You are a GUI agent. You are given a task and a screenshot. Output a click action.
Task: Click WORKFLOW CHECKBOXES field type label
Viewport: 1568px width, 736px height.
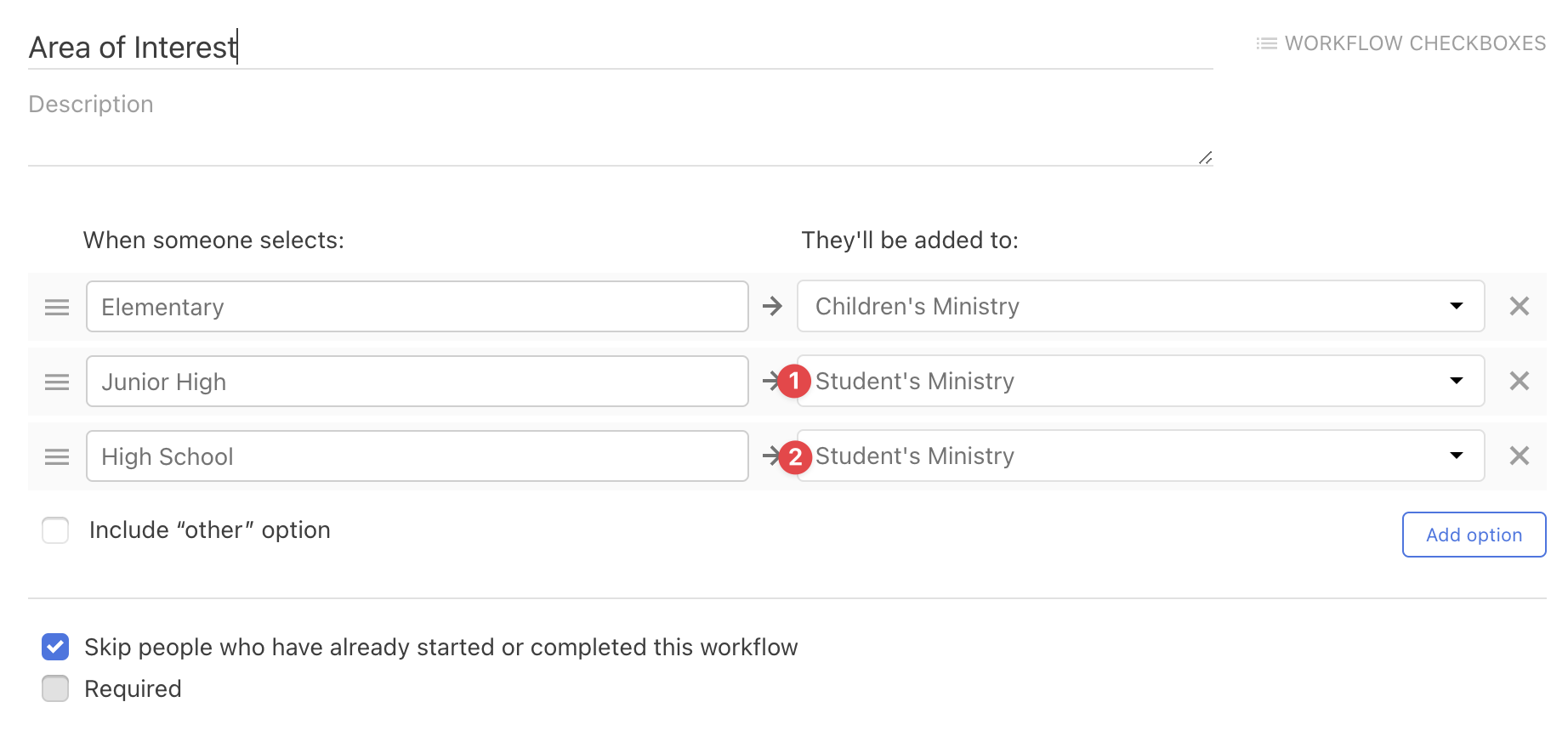point(1415,43)
